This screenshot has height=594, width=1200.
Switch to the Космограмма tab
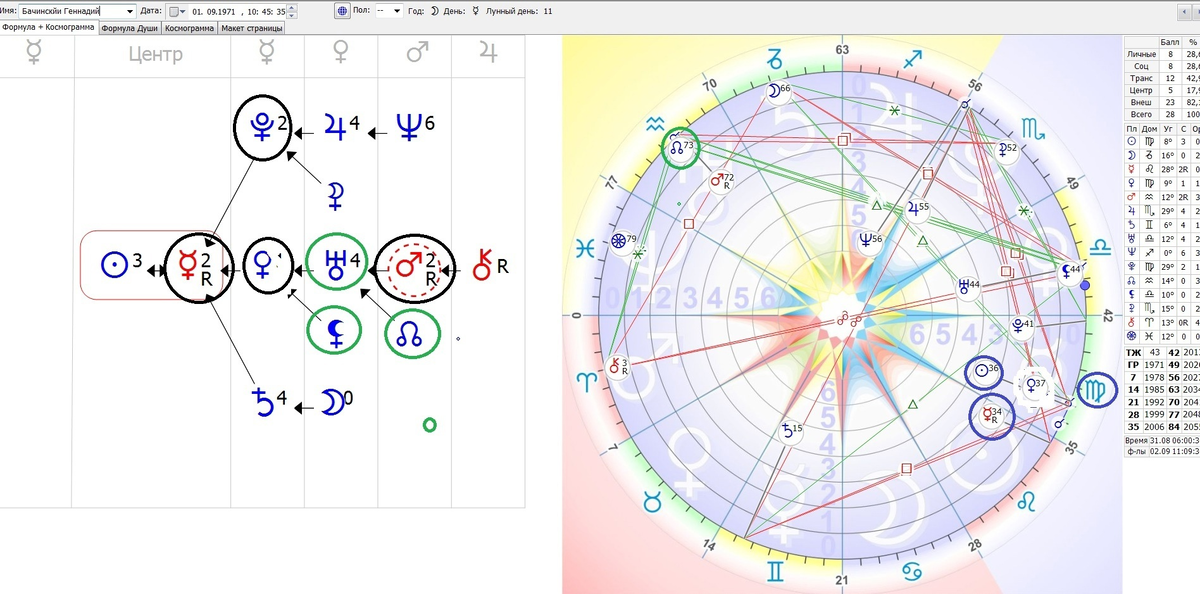[189, 28]
